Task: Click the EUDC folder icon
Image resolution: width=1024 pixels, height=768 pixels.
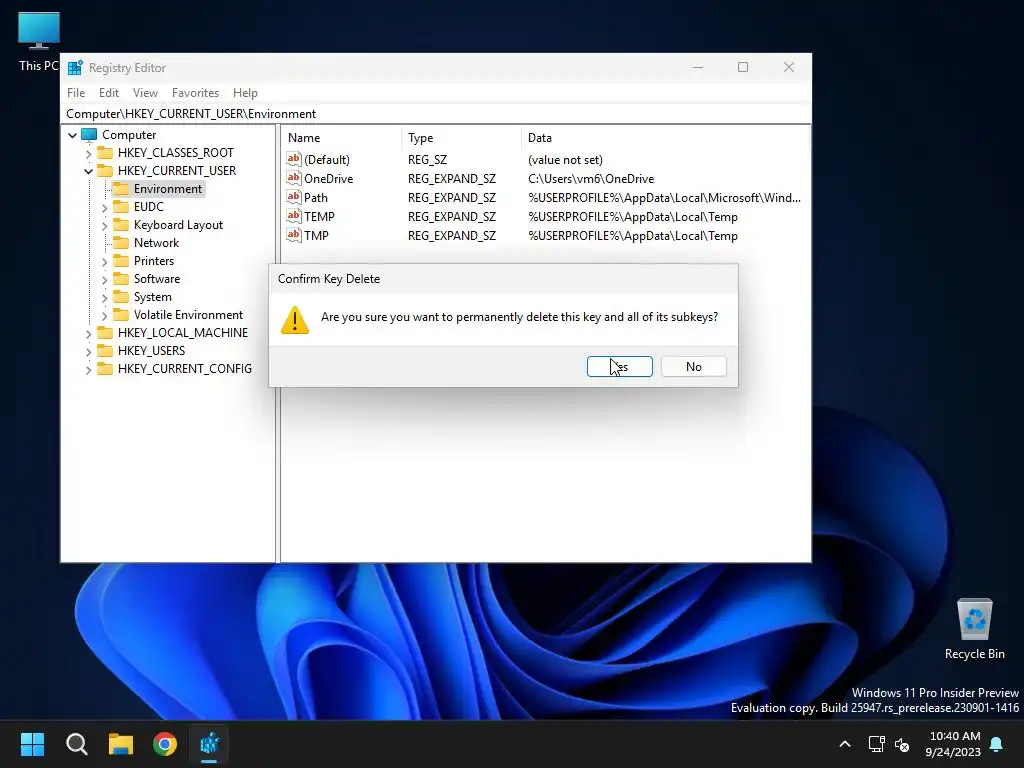Action: click(x=121, y=206)
